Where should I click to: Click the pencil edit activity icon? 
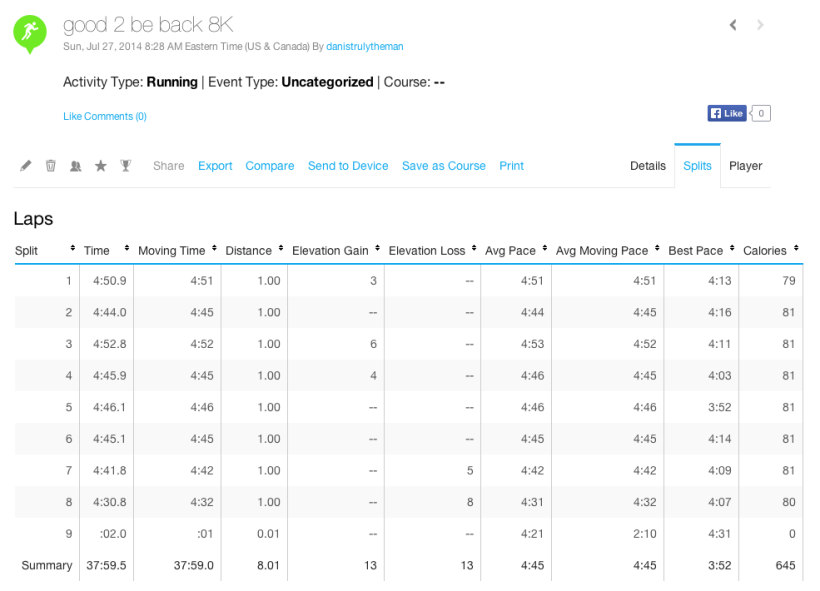click(26, 166)
